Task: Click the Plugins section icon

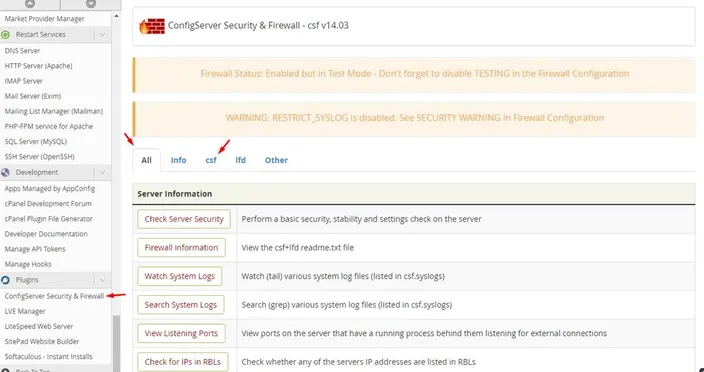Action: 5,280
